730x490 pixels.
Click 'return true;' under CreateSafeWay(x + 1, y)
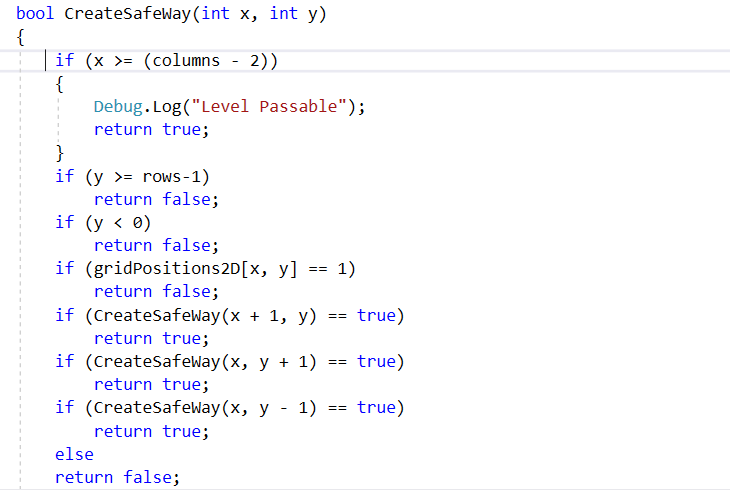[152, 339]
